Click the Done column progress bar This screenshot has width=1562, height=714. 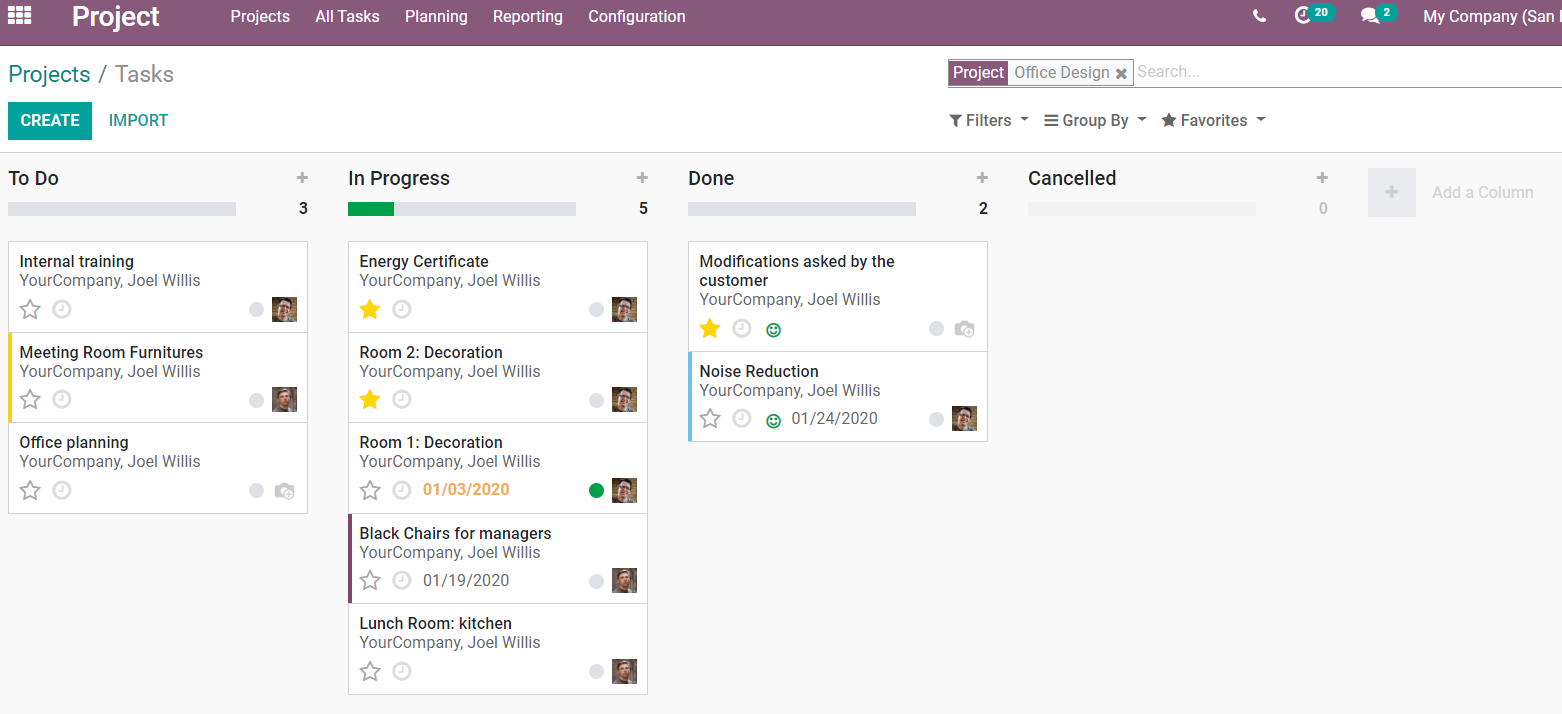[802, 209]
